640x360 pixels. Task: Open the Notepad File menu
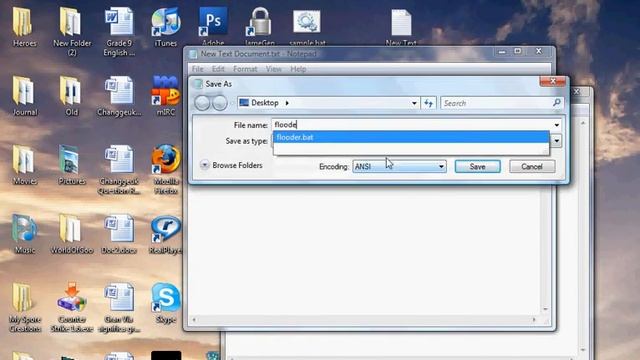[198, 69]
